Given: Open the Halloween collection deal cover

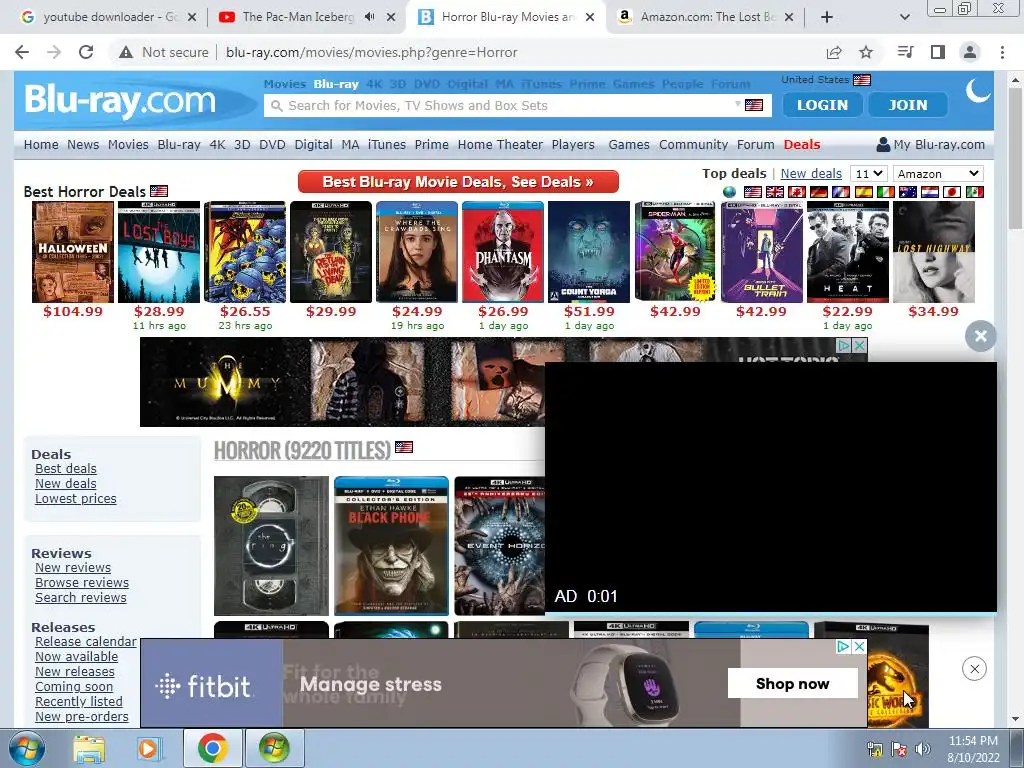Looking at the screenshot, I should 72,251.
